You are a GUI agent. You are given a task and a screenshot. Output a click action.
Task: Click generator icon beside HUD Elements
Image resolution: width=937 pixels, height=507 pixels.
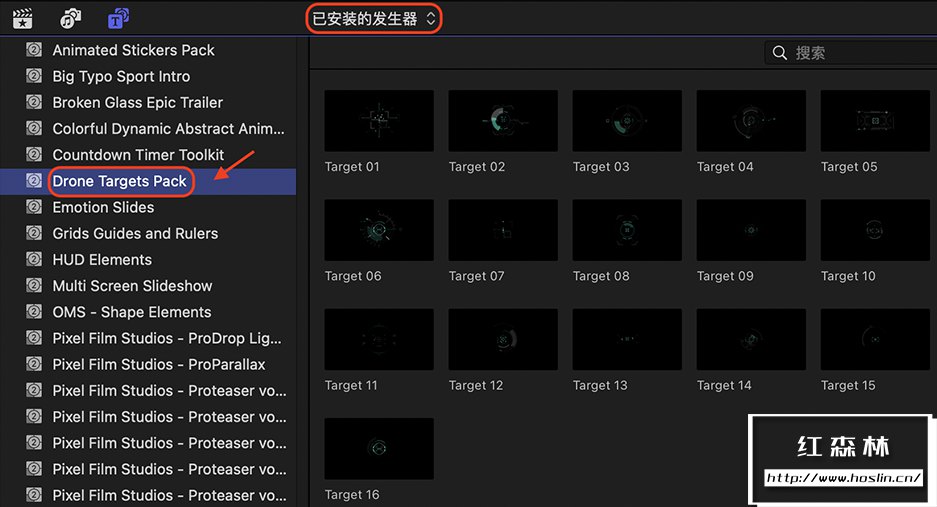click(34, 259)
